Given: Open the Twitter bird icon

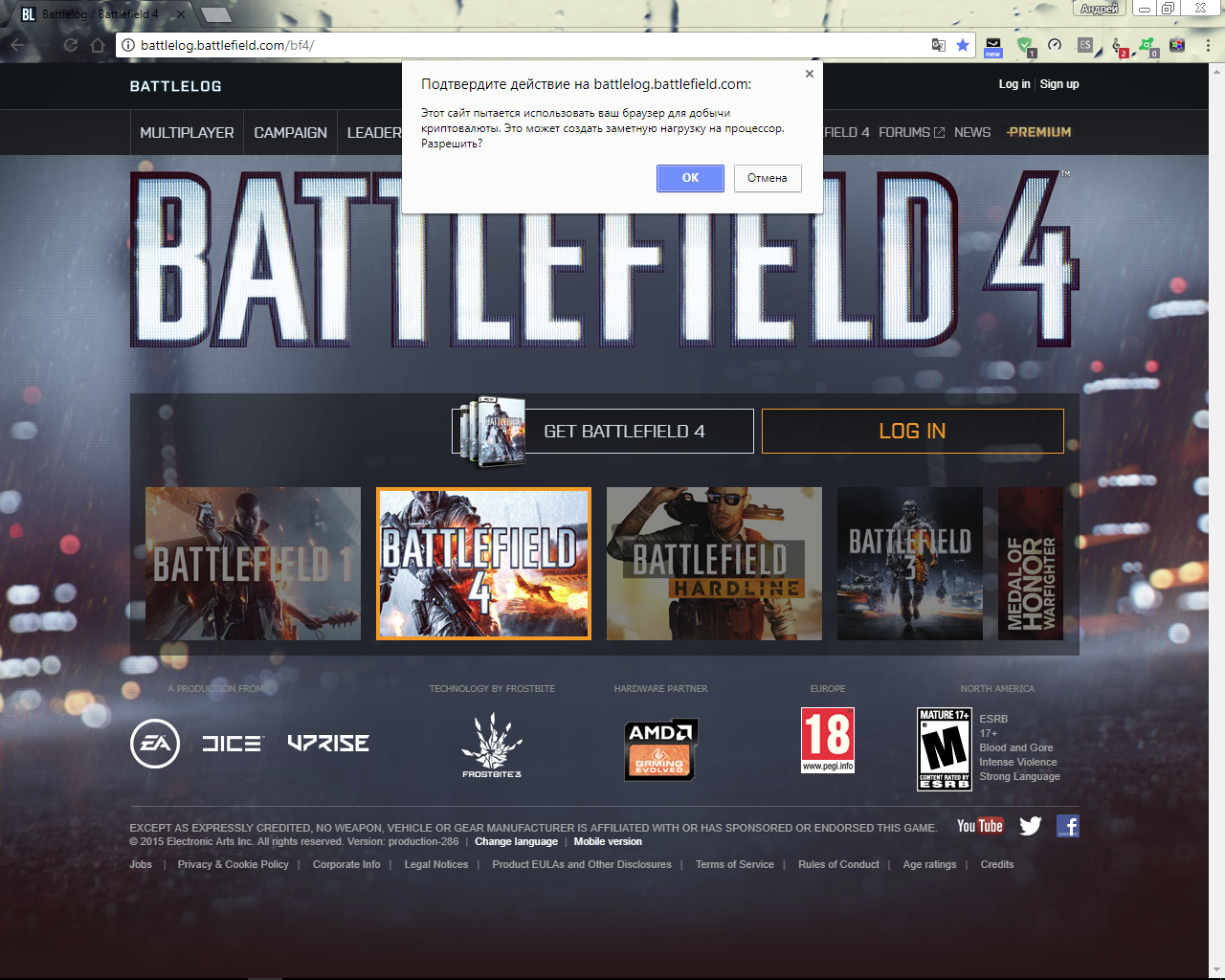Looking at the screenshot, I should (x=1031, y=826).
